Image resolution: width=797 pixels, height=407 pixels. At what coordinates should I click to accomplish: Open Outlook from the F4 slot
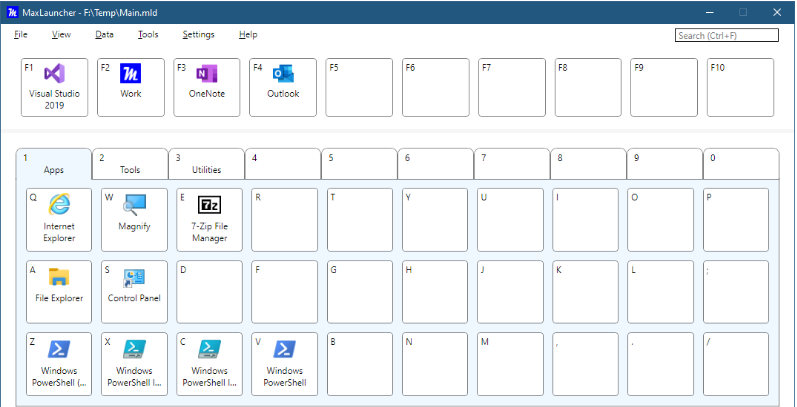(x=283, y=87)
